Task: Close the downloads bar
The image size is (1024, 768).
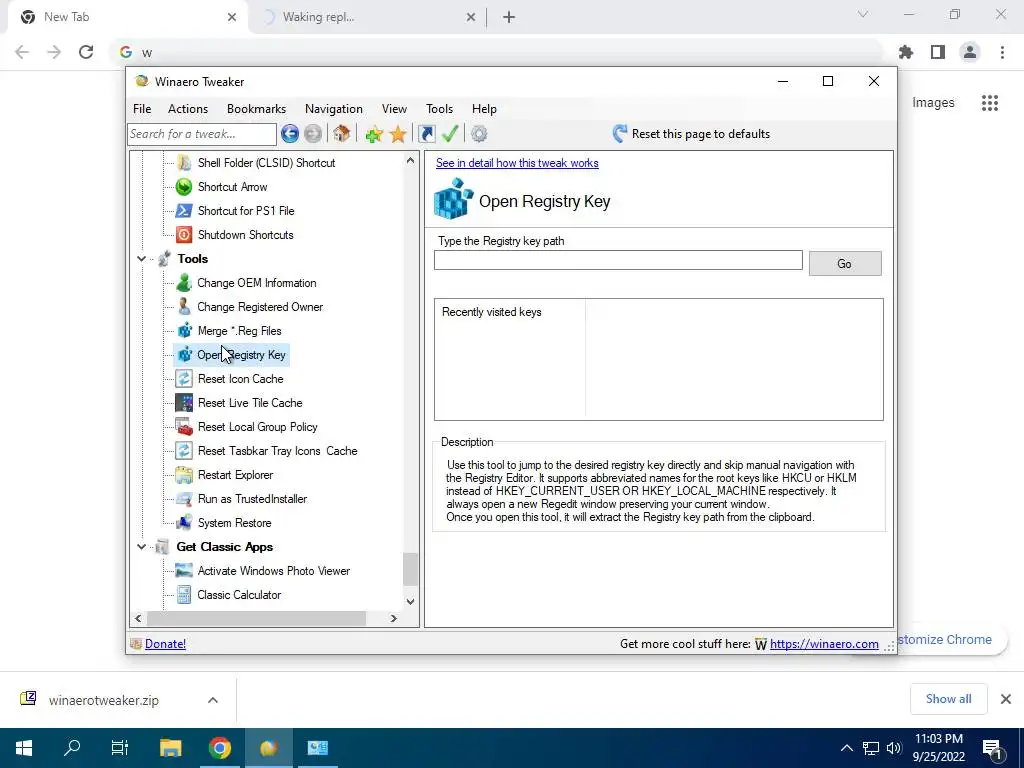Action: 1006,699
